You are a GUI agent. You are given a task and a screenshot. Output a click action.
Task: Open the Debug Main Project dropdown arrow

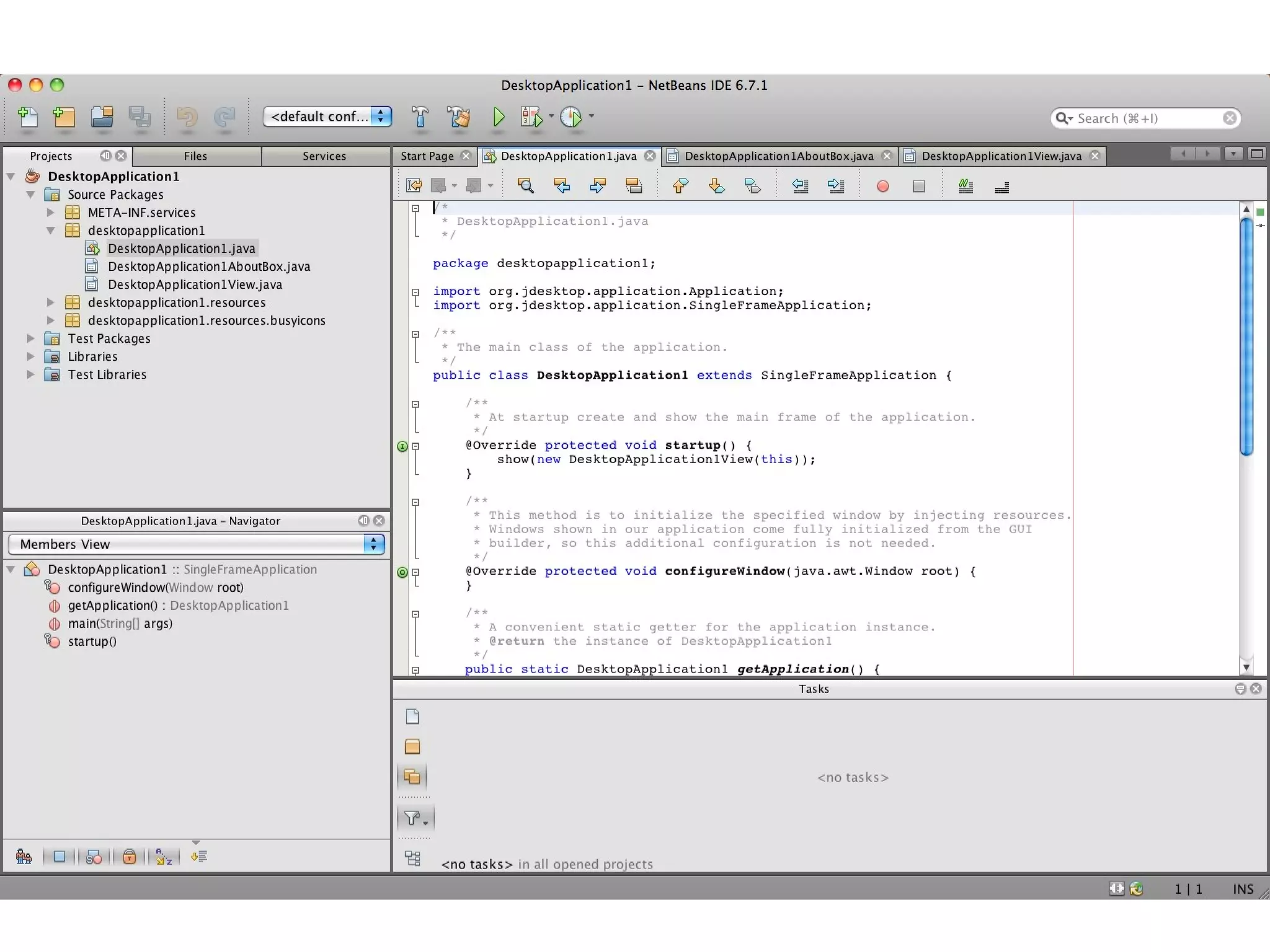coord(551,116)
